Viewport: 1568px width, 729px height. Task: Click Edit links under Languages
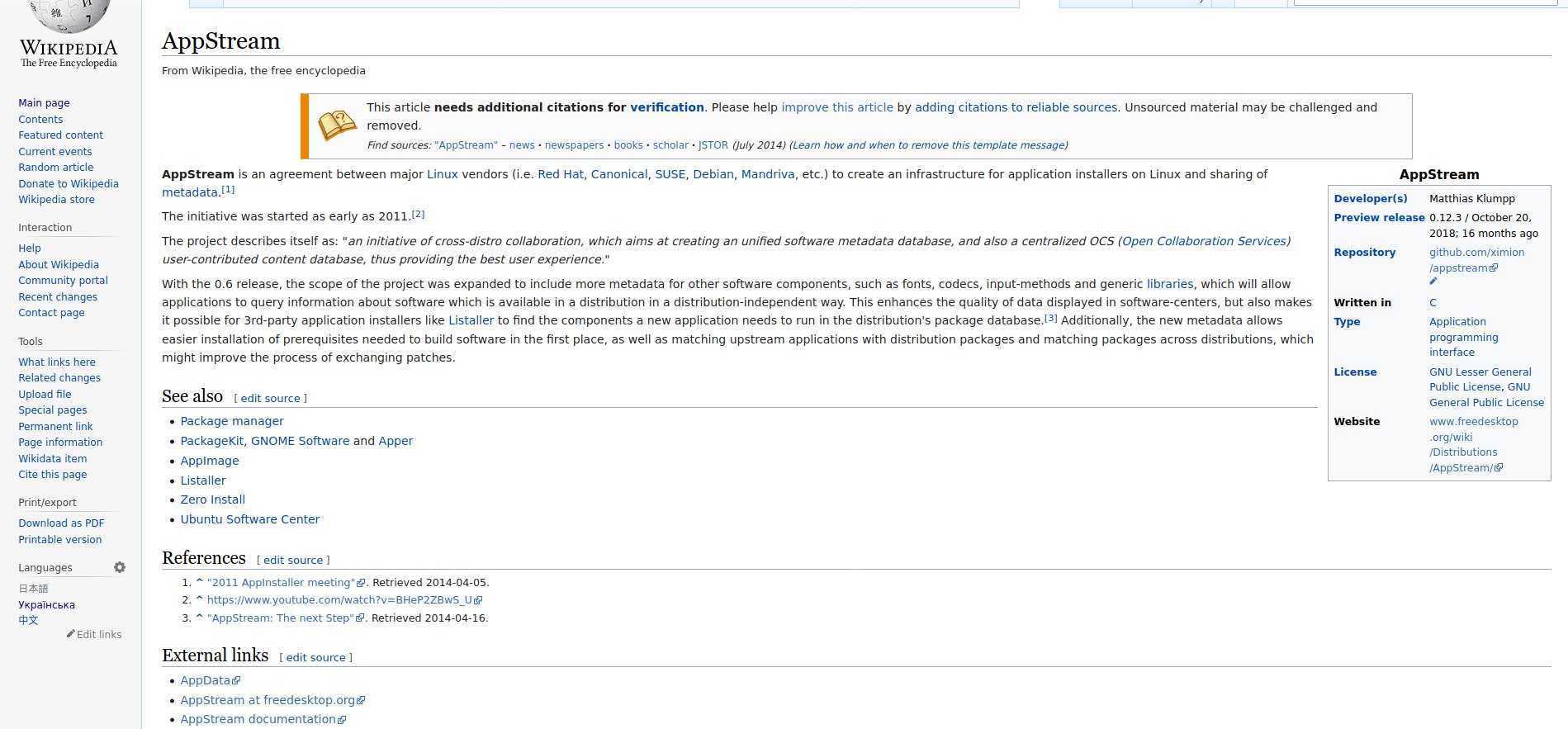(x=99, y=635)
